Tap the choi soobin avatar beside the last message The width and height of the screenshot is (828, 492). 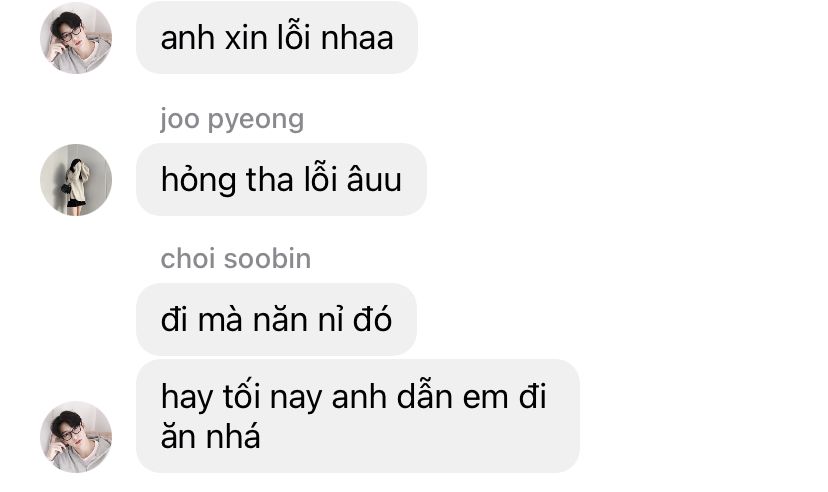tap(76, 437)
